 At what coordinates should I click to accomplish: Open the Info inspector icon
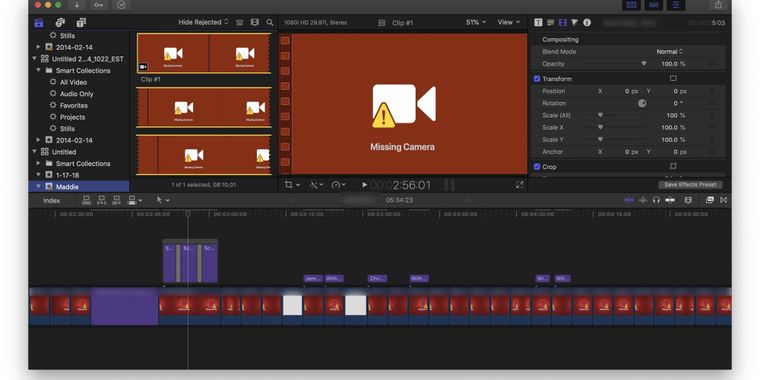pos(587,22)
